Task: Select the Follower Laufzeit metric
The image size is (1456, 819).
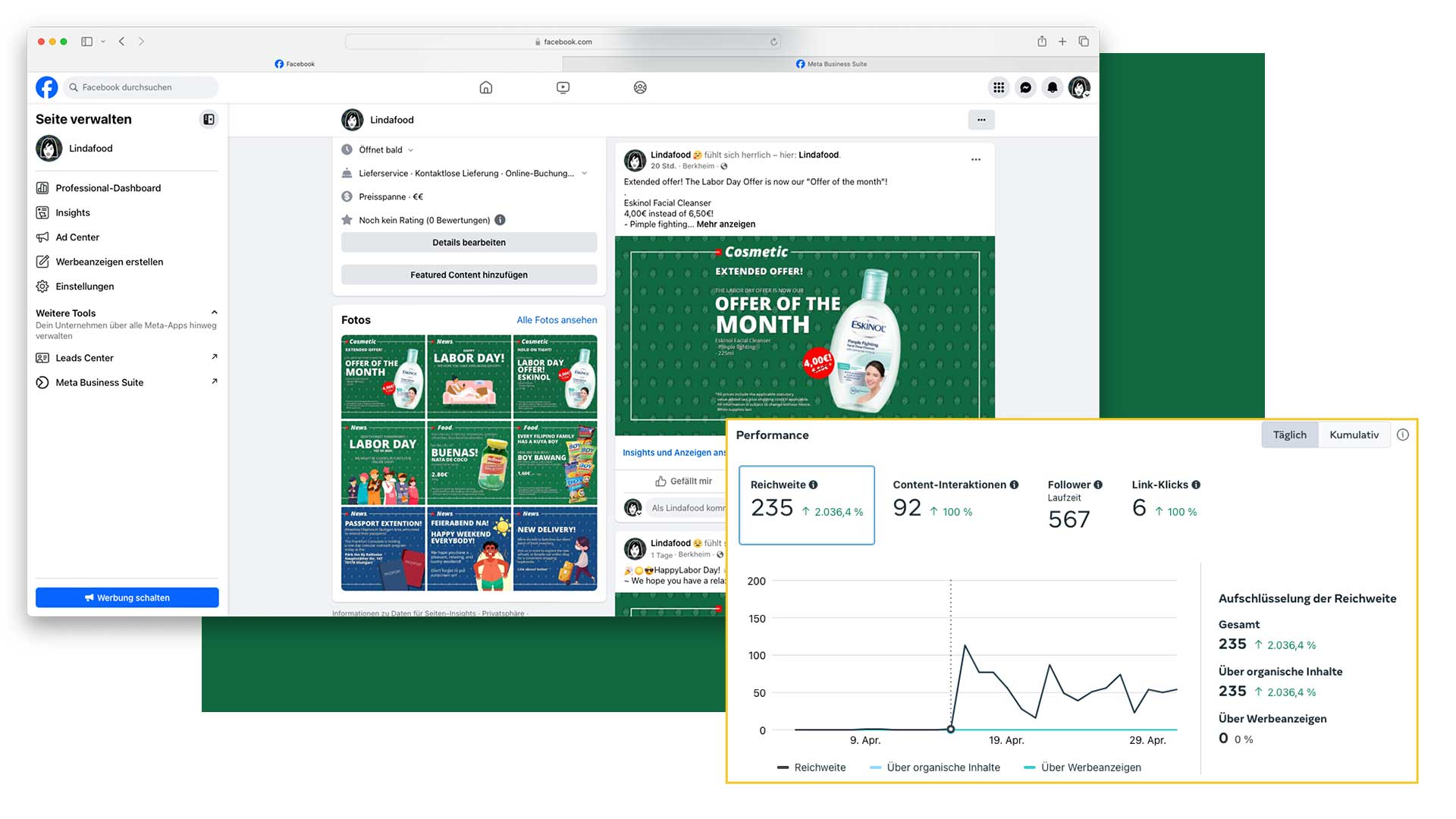Action: click(1075, 505)
